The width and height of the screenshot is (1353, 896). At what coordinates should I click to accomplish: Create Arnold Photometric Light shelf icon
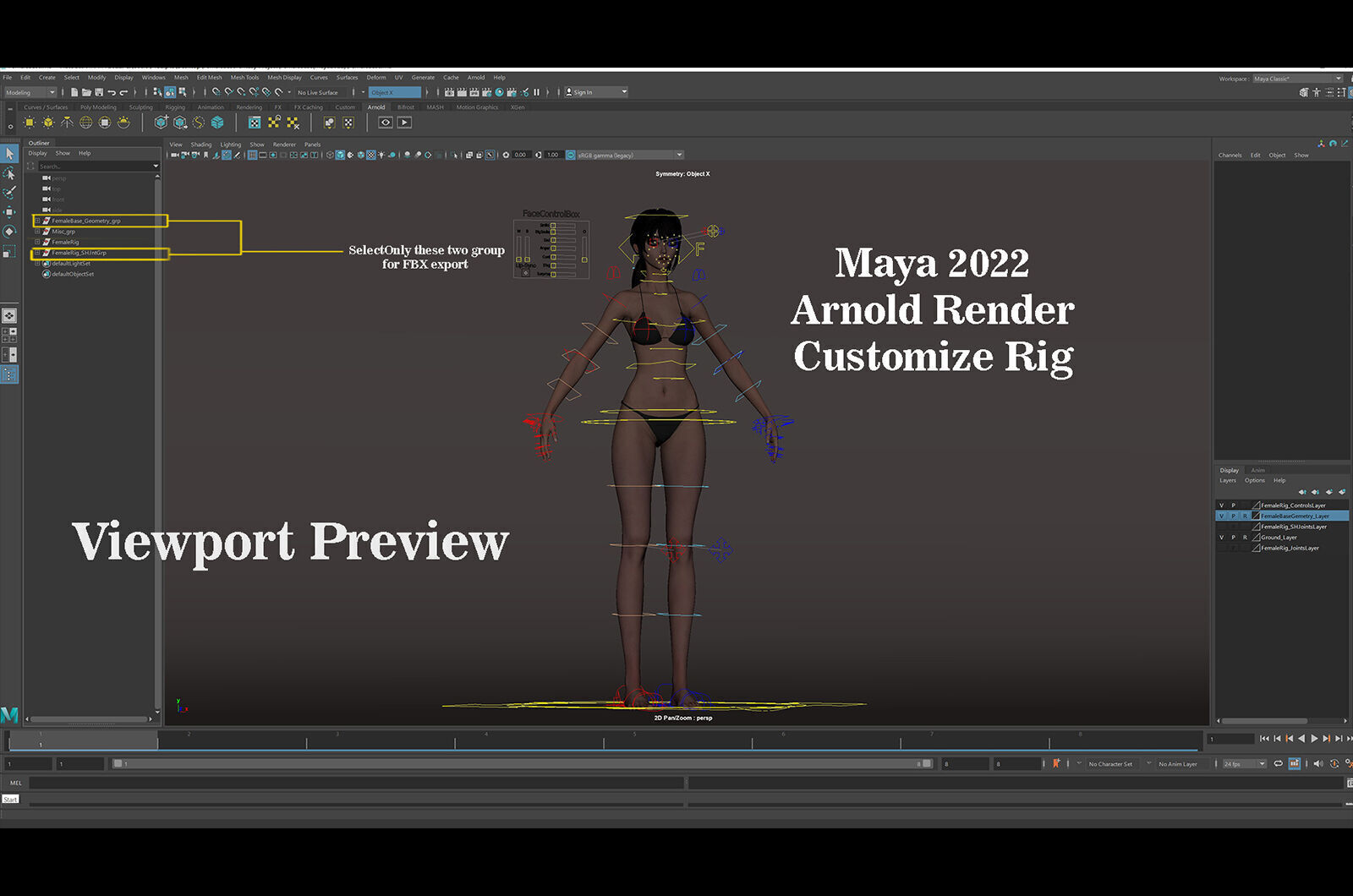pyautogui.click(x=67, y=123)
